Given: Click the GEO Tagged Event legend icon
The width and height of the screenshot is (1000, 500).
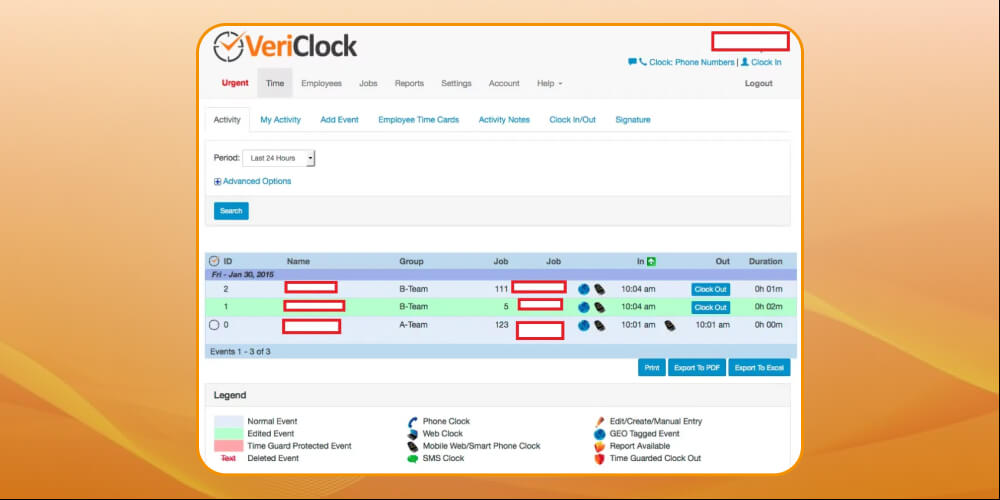Looking at the screenshot, I should [x=599, y=434].
